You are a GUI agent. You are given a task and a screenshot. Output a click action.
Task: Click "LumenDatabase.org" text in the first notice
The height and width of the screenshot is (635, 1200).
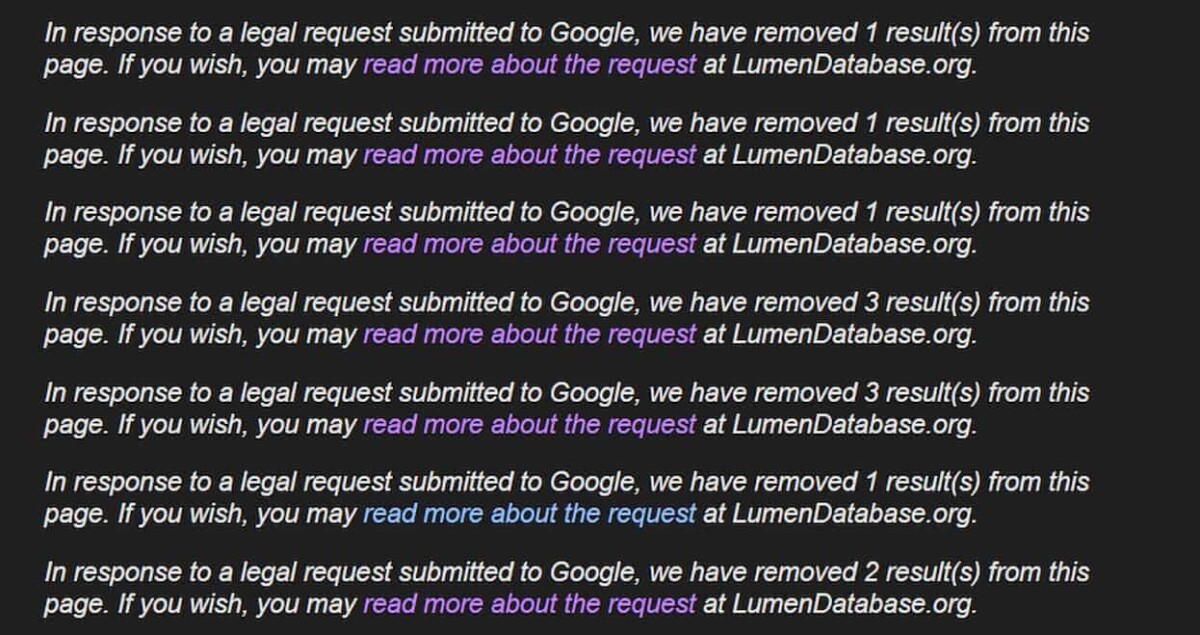click(x=853, y=65)
